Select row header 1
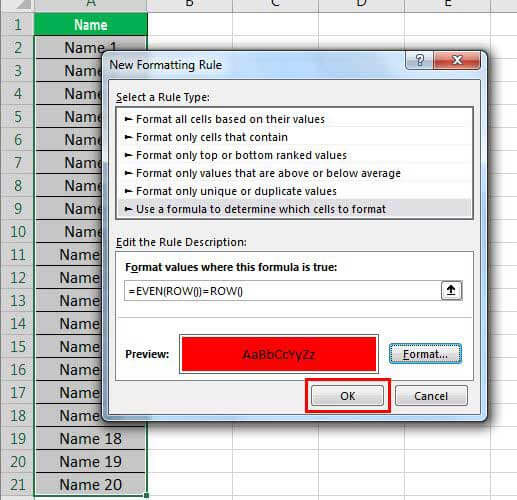517x500 pixels. click(17, 25)
